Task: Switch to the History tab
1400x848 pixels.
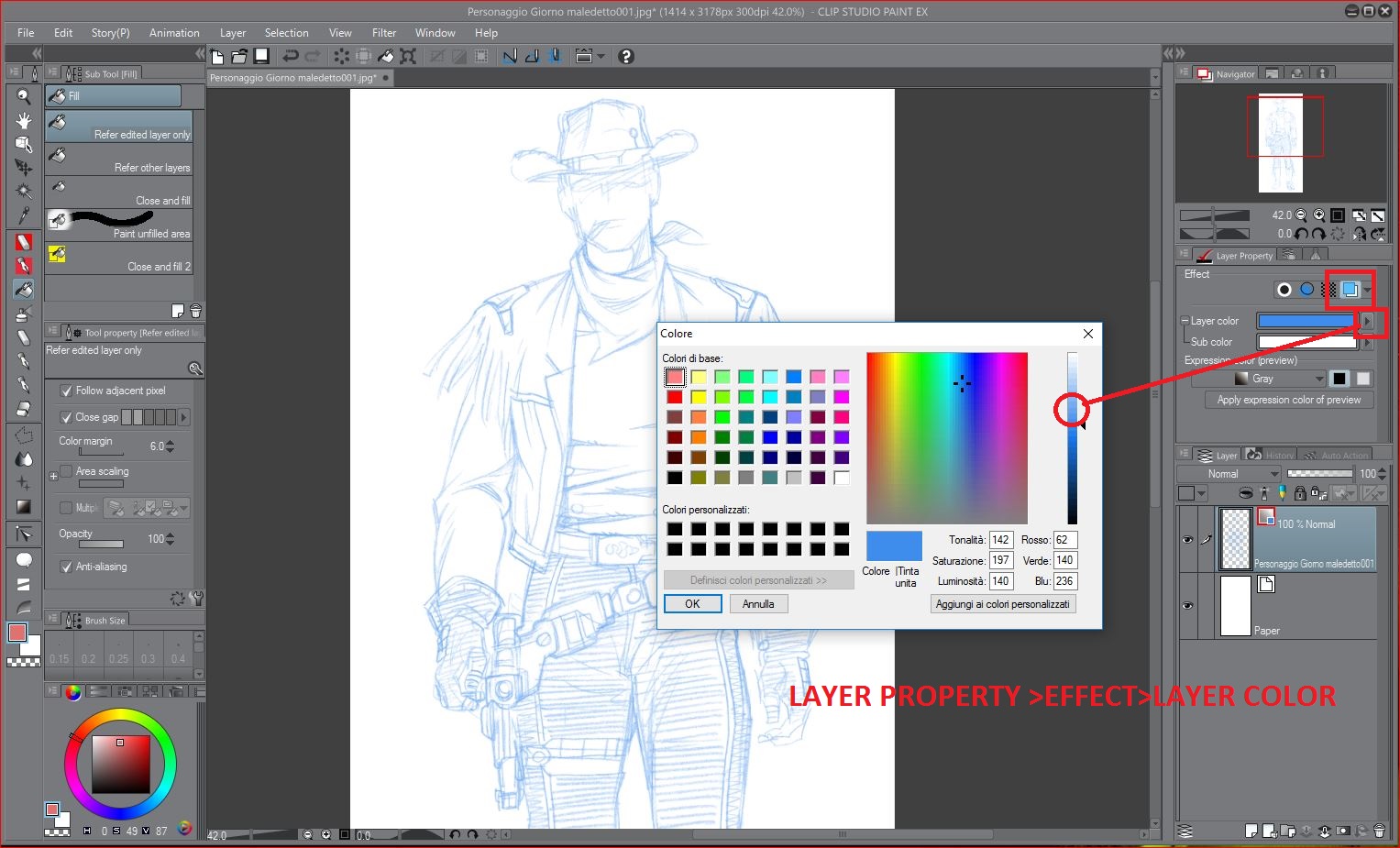Action: coord(1270,455)
